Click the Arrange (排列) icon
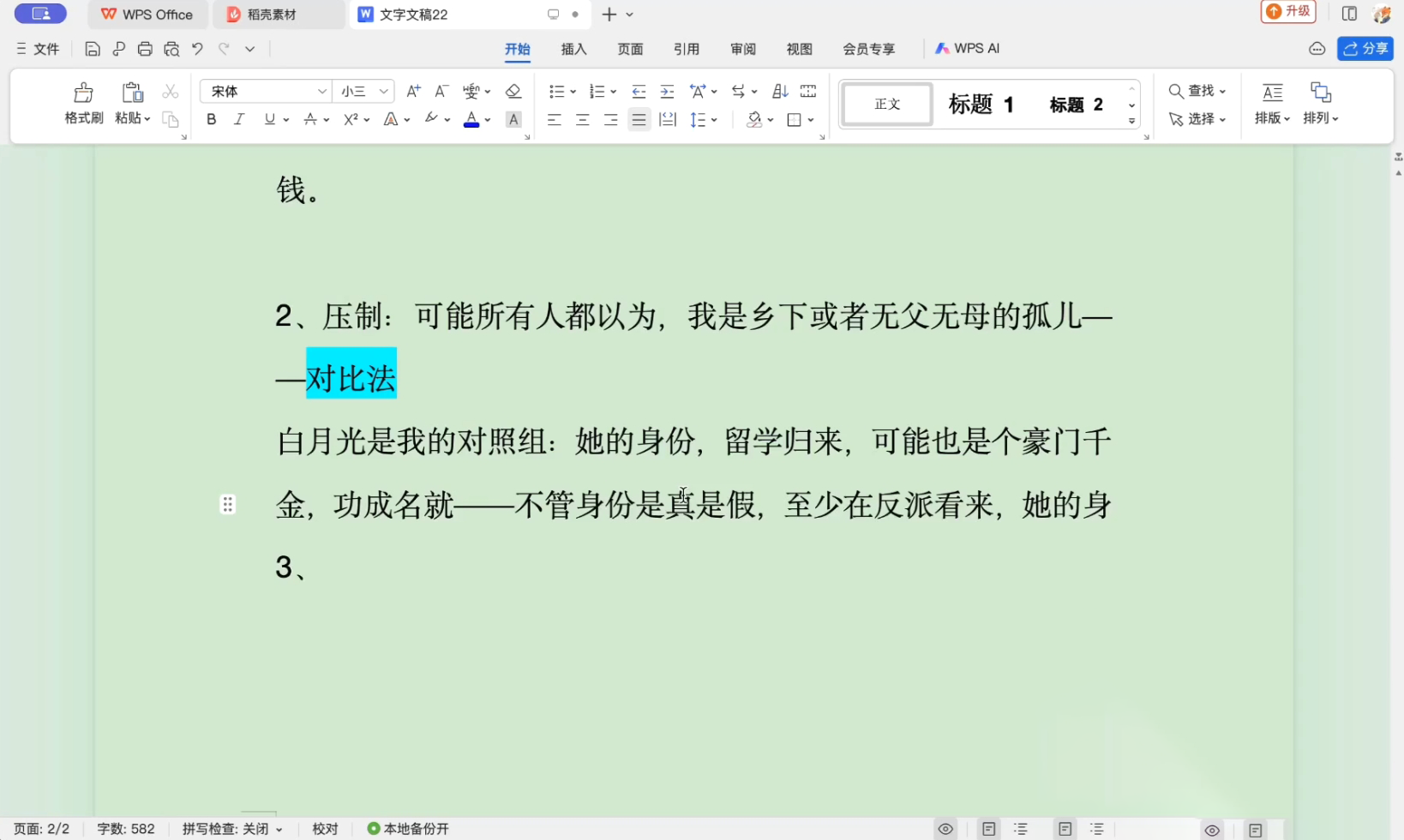The width and height of the screenshot is (1404, 840). (x=1321, y=92)
